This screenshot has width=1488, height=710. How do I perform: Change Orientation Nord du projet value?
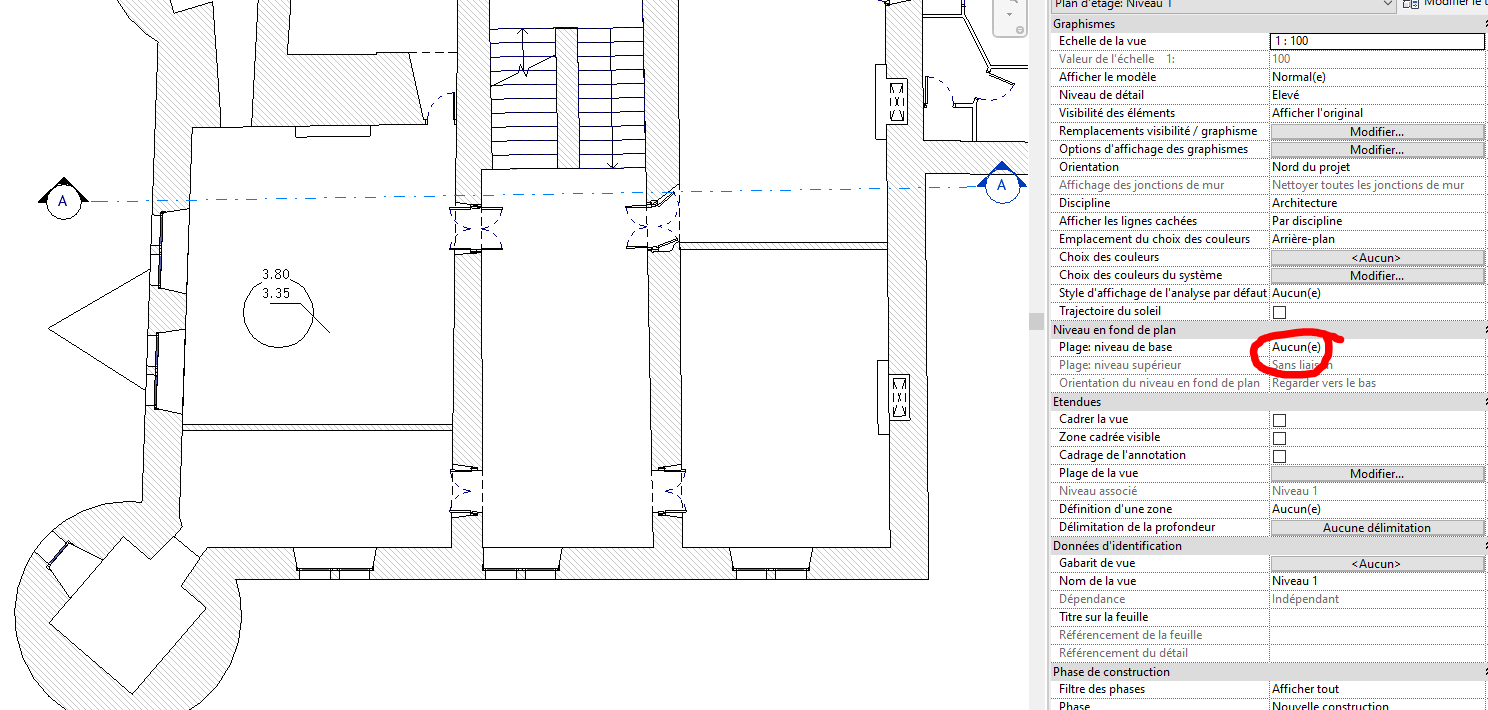tap(1377, 167)
